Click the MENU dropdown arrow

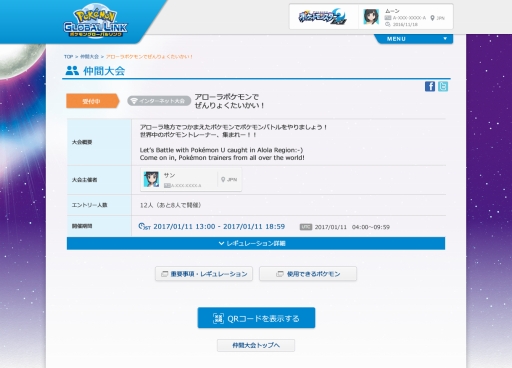(x=445, y=39)
